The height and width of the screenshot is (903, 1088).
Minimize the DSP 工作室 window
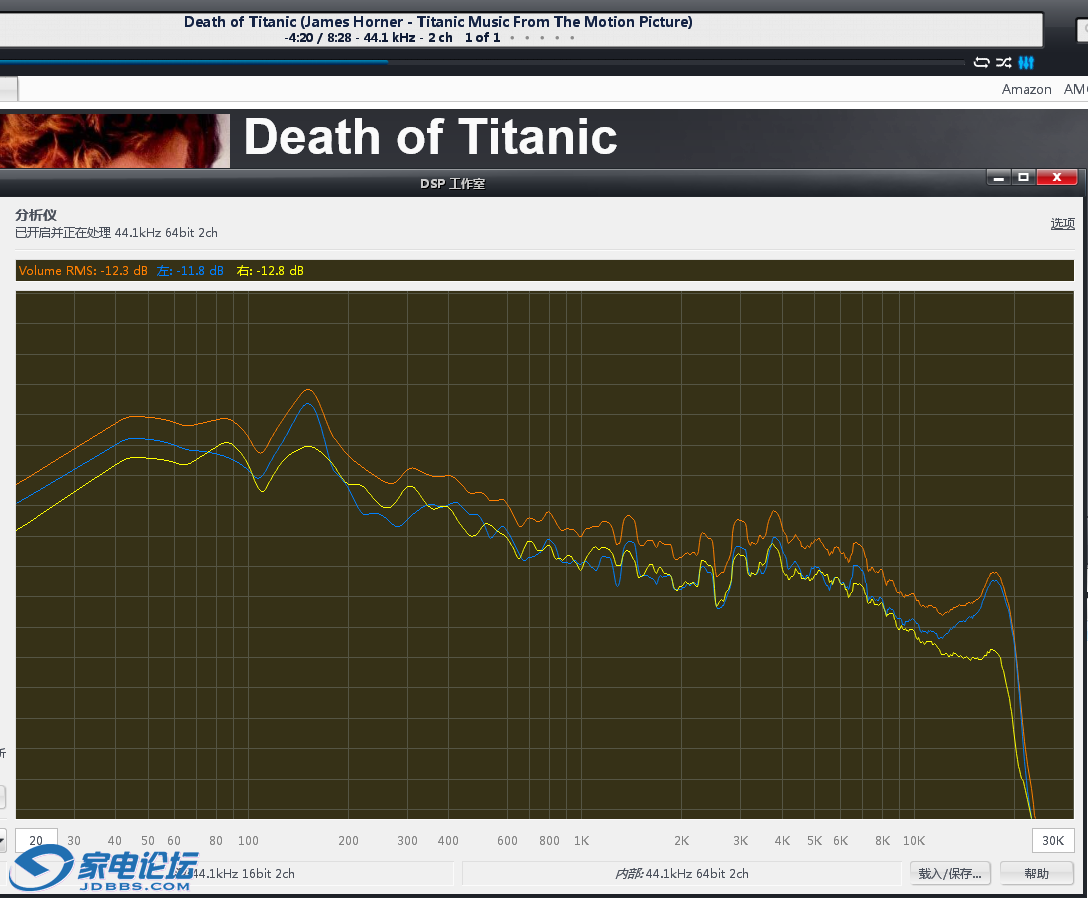point(998,177)
